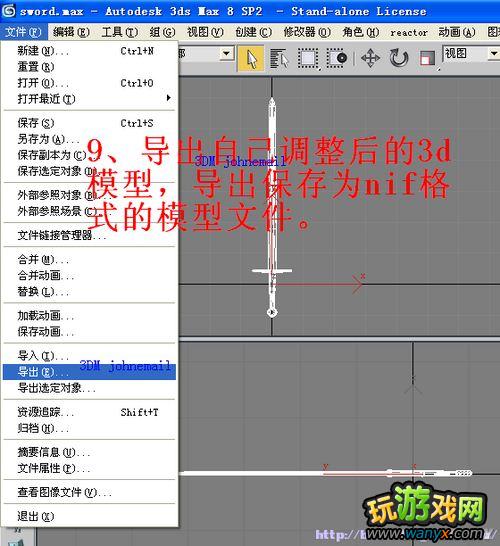
Task: Open the 动画(A) menu
Action: pos(457,32)
